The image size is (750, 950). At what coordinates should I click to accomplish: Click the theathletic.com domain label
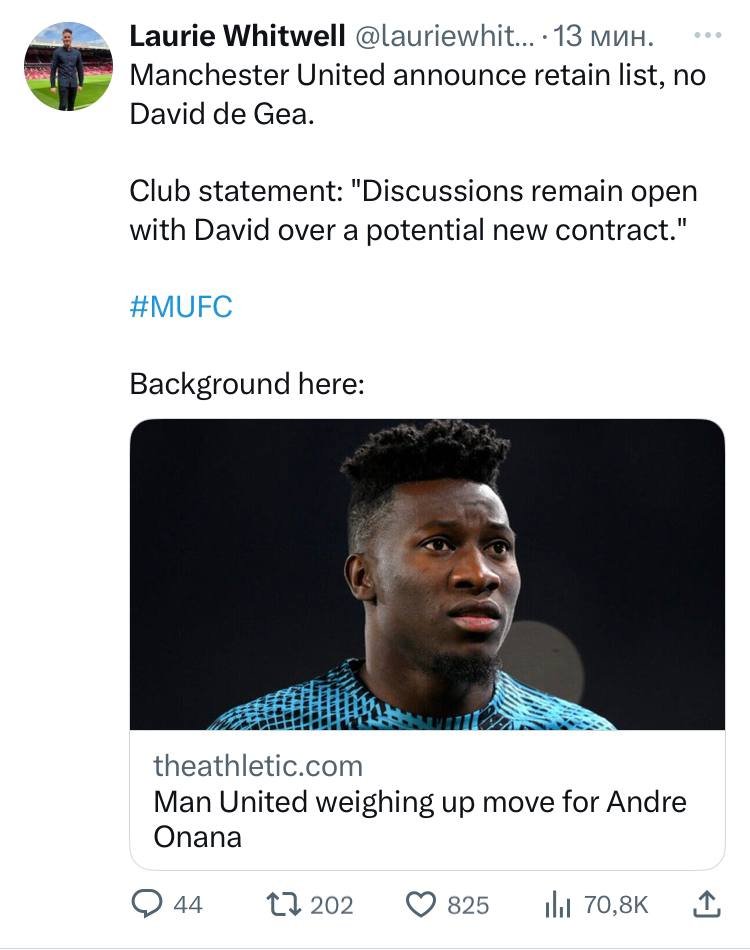click(x=258, y=766)
